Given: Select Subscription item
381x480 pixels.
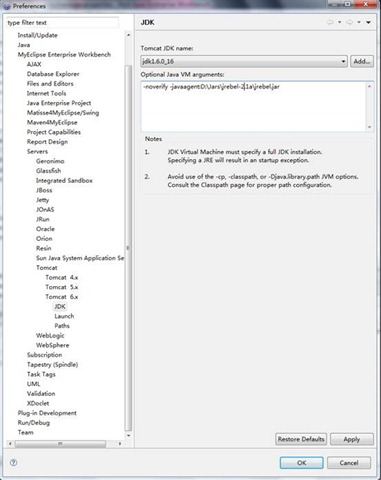Looking at the screenshot, I should pos(44,355).
